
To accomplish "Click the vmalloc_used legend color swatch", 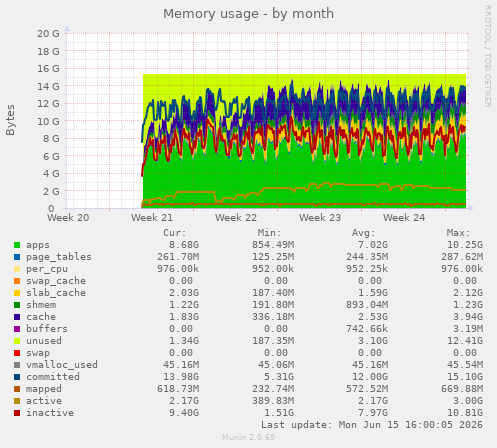I will click(17, 365).
